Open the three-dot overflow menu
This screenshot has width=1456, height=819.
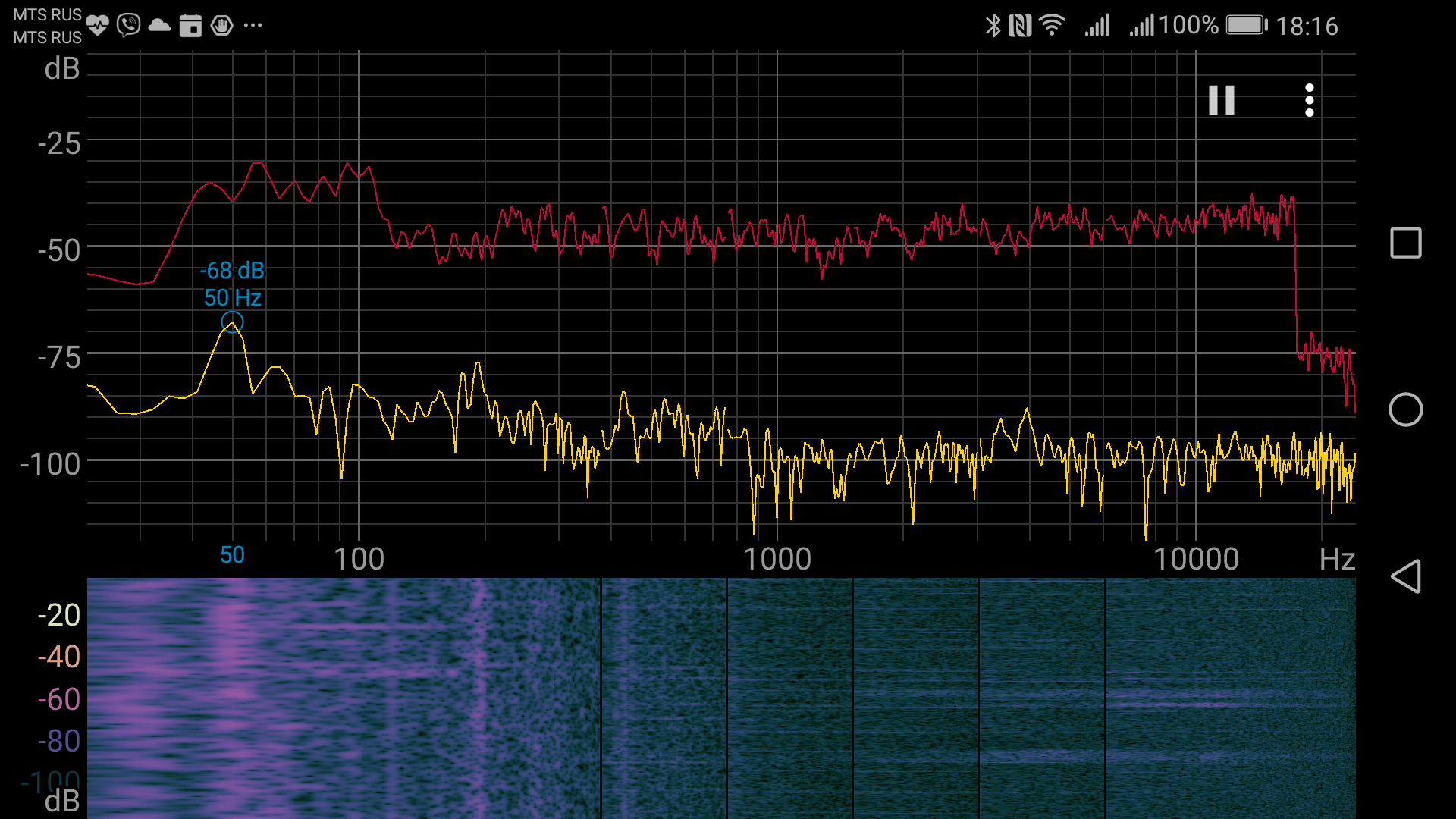tap(1309, 100)
